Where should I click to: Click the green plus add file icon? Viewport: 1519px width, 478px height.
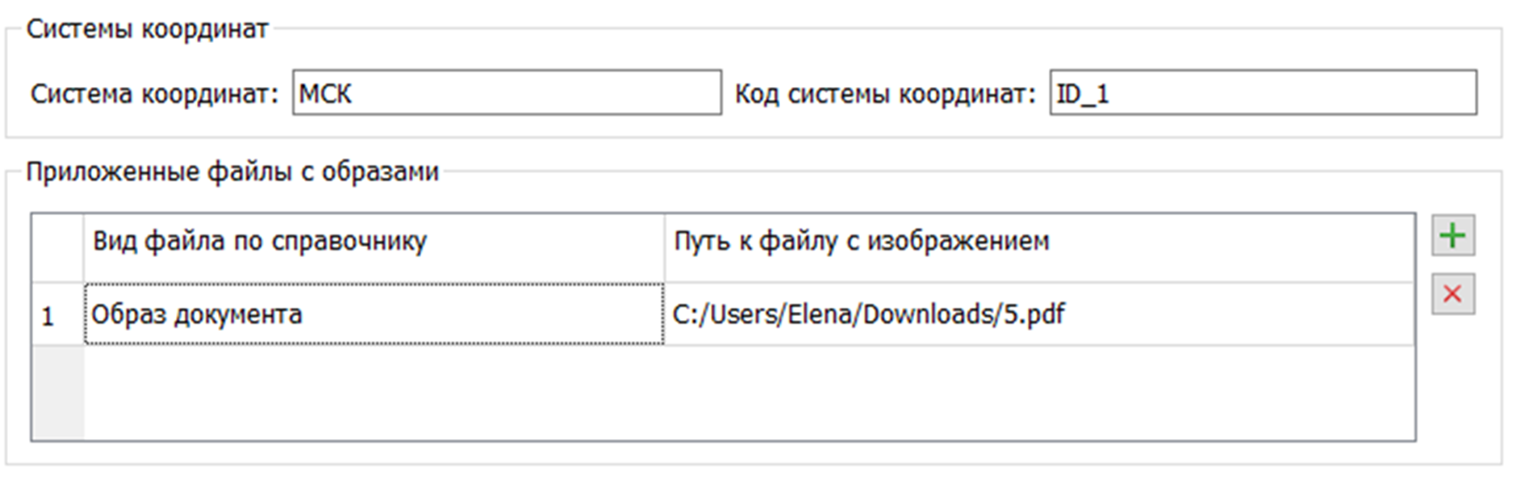1452,237
